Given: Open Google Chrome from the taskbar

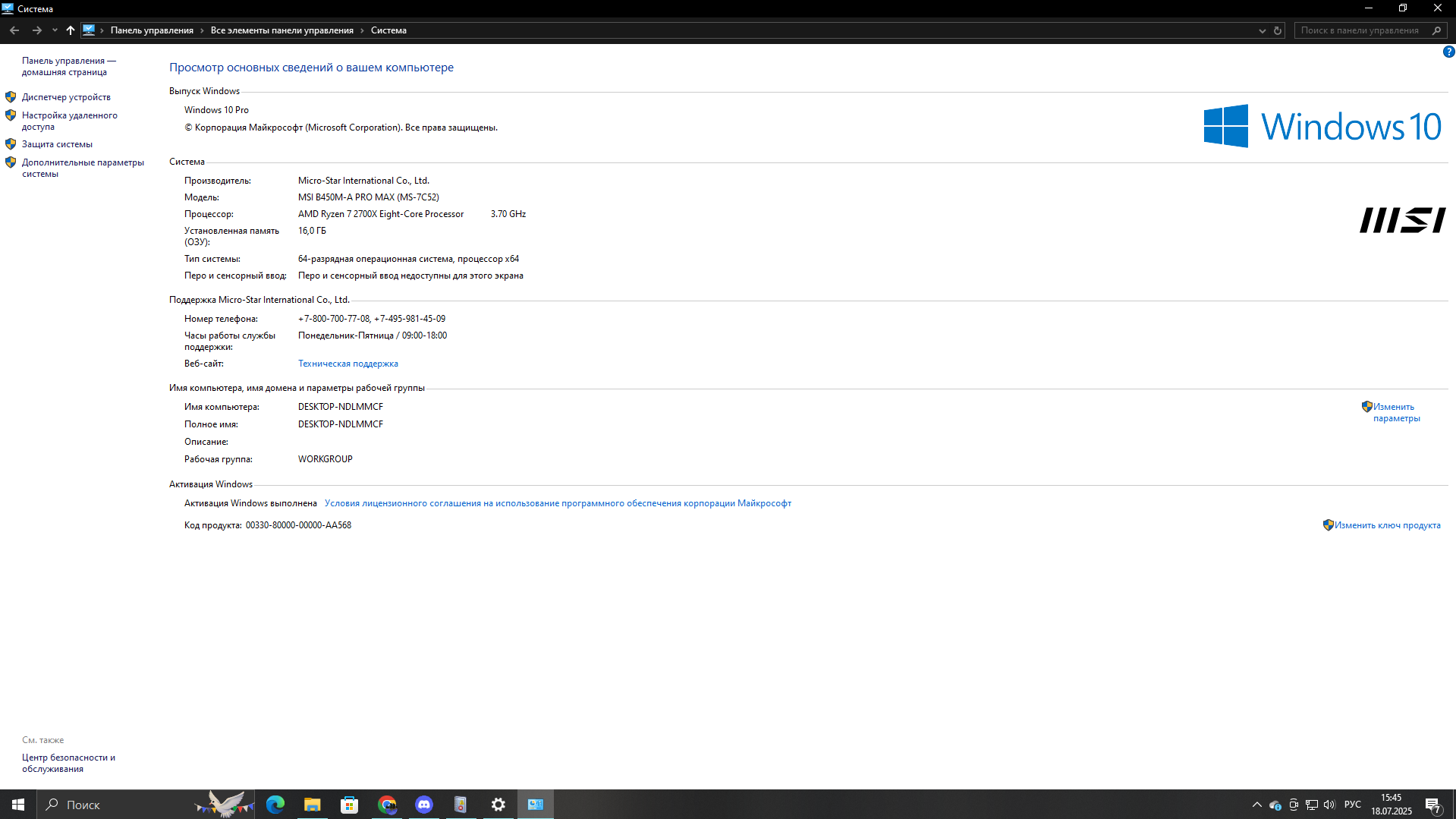Looking at the screenshot, I should 387,805.
